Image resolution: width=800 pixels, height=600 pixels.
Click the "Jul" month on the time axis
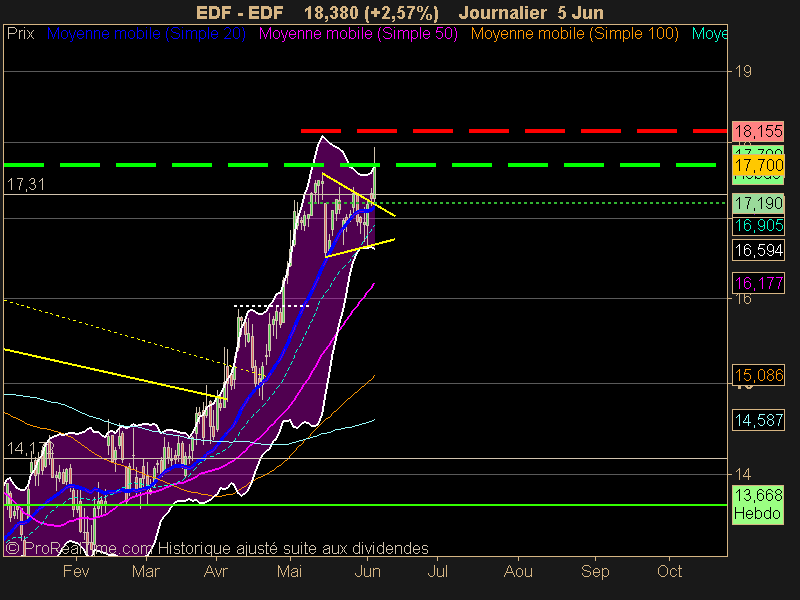pyautogui.click(x=437, y=571)
